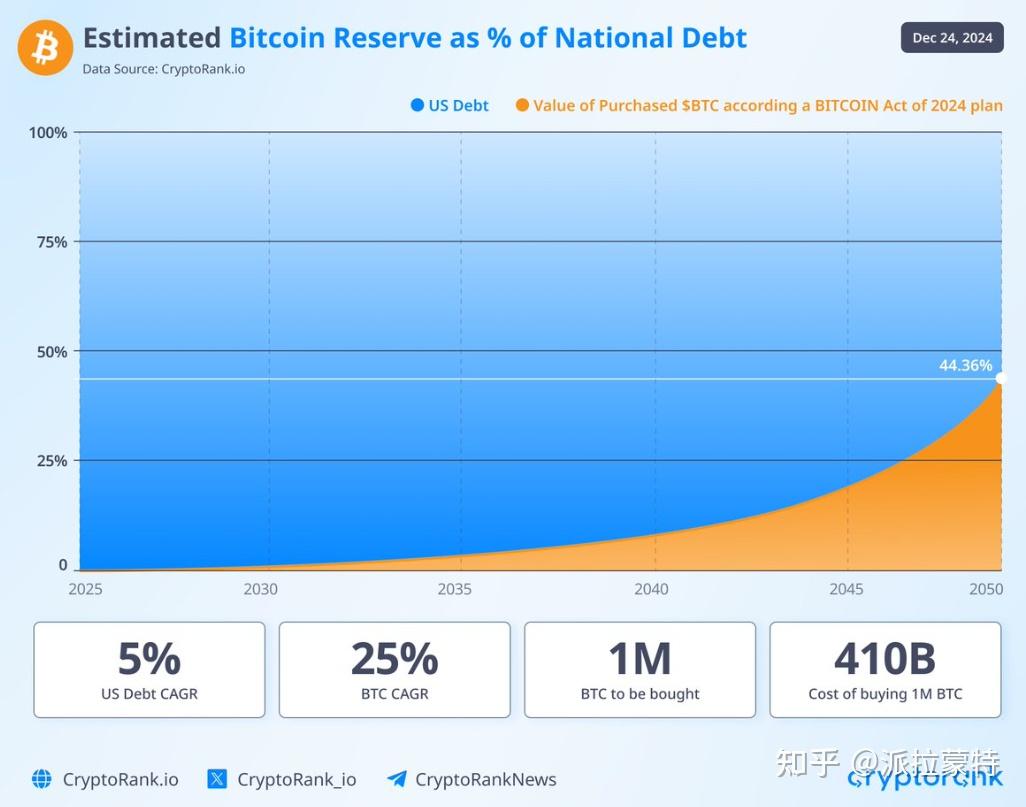Screen dimensions: 1026x807
Task: Select the 5% US Debt CAGR card
Action: point(149,669)
